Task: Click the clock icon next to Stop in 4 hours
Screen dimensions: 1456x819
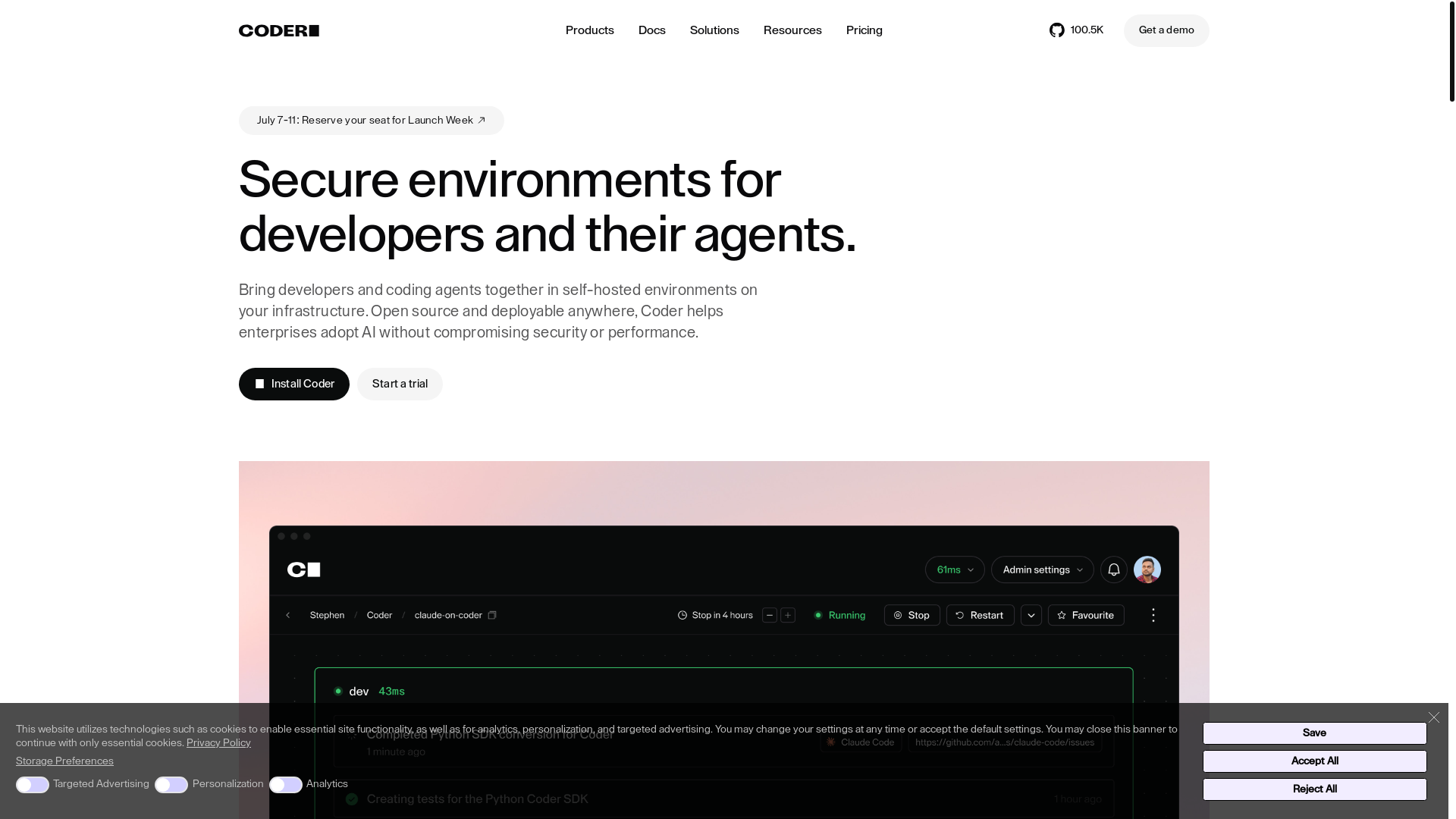Action: point(682,615)
